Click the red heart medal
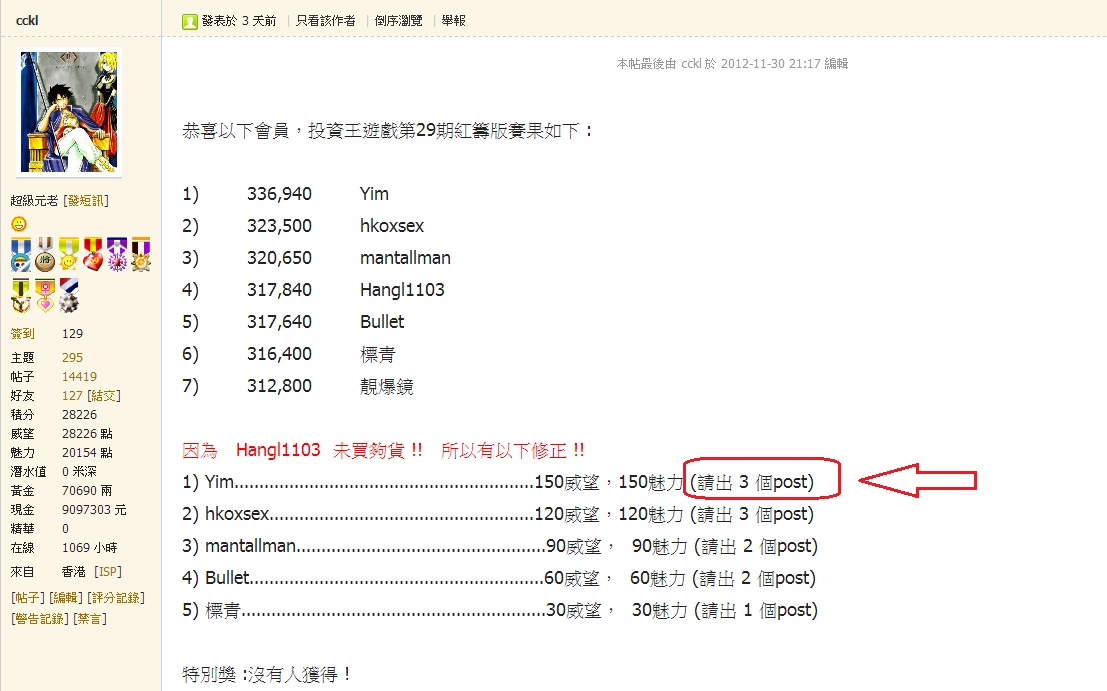Viewport: 1107px width, 691px height. tap(93, 255)
